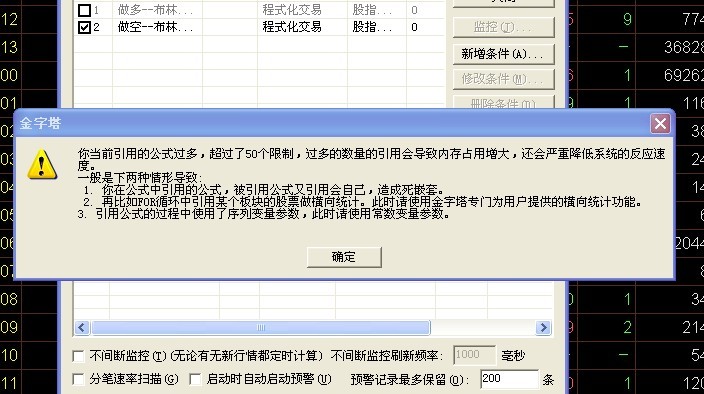The height and width of the screenshot is (394, 704).
Task: Click the horizontal scrollbar thumb
Action: pos(261,328)
